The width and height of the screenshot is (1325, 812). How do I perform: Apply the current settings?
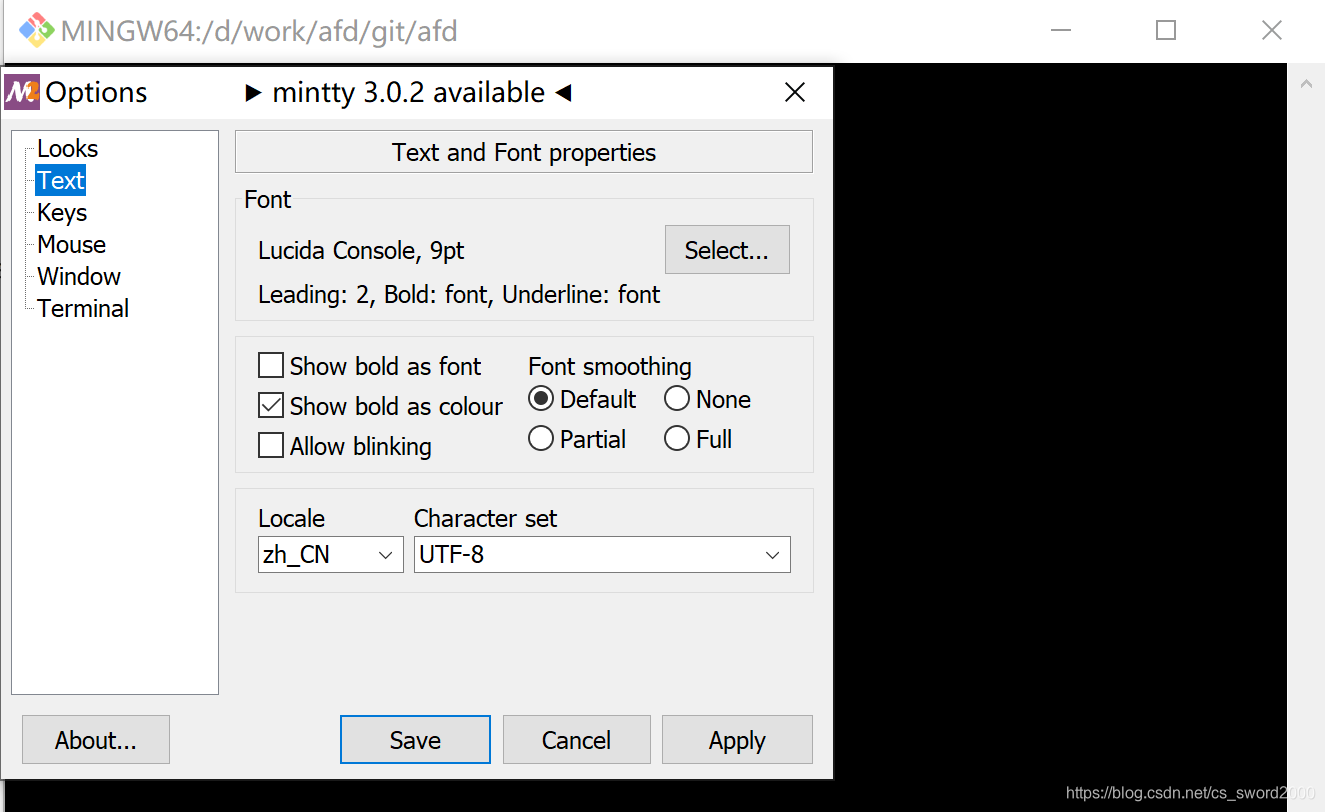737,740
